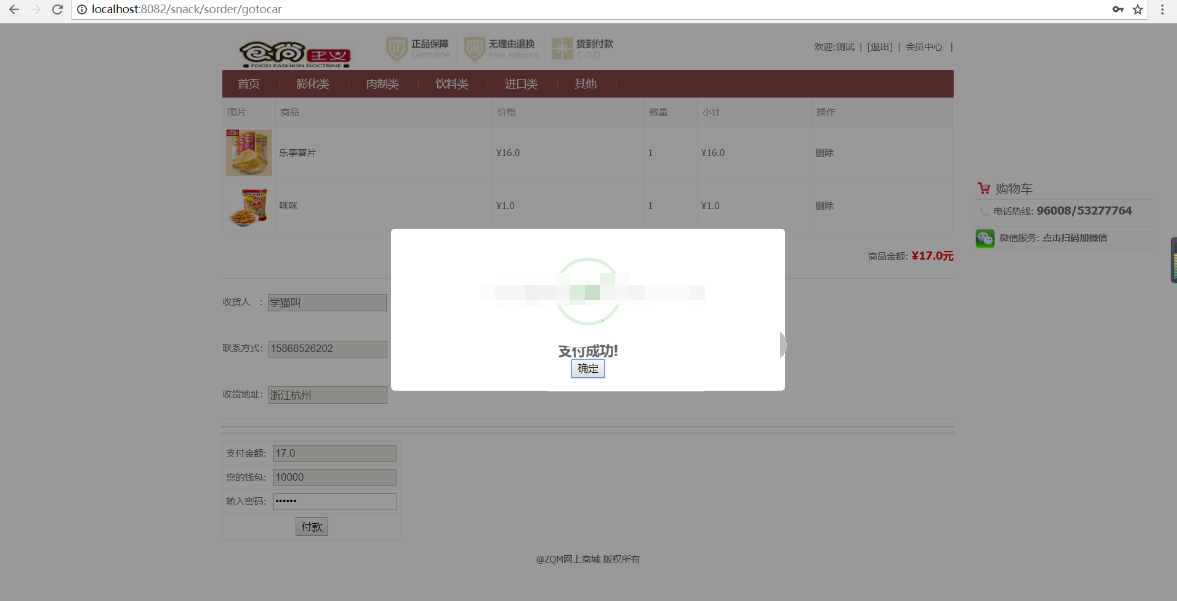Screen dimensions: 1177x601
Task: Open the 饮料类 category tab
Action: (452, 84)
